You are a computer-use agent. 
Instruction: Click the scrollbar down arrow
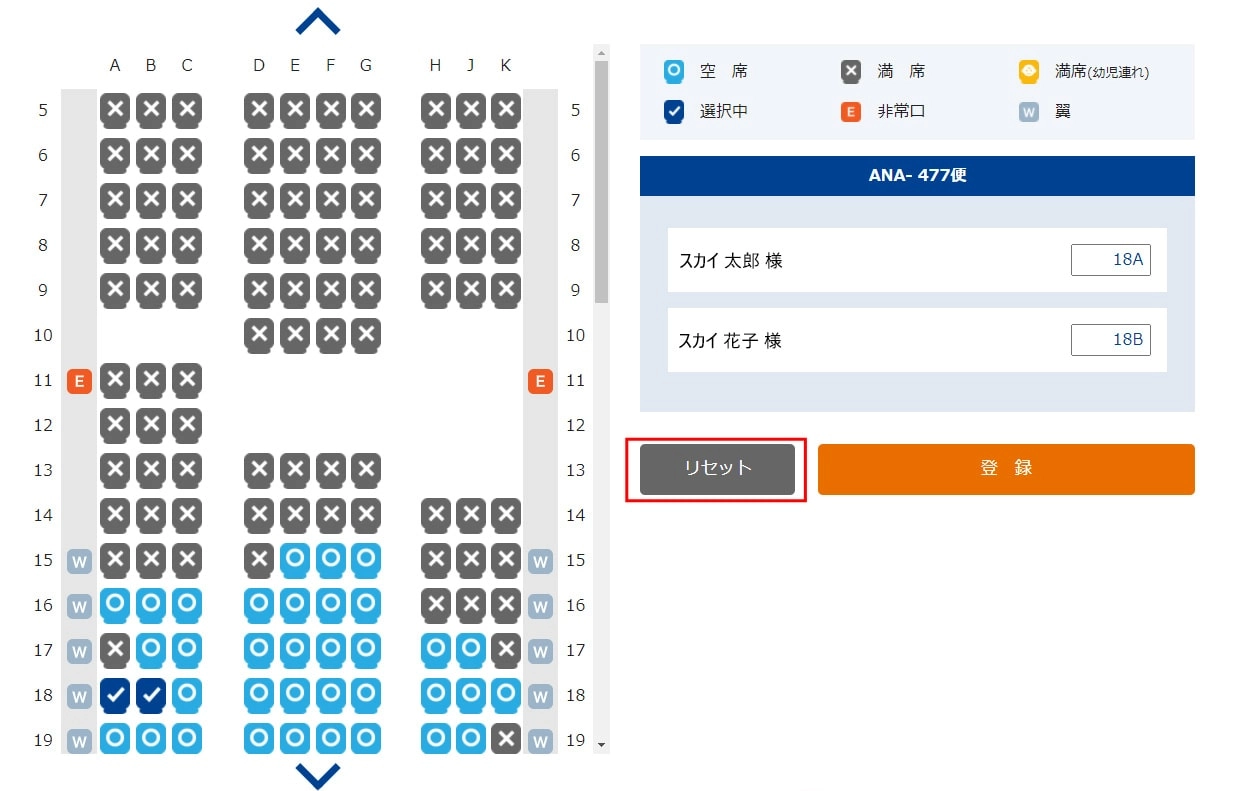pyautogui.click(x=601, y=745)
